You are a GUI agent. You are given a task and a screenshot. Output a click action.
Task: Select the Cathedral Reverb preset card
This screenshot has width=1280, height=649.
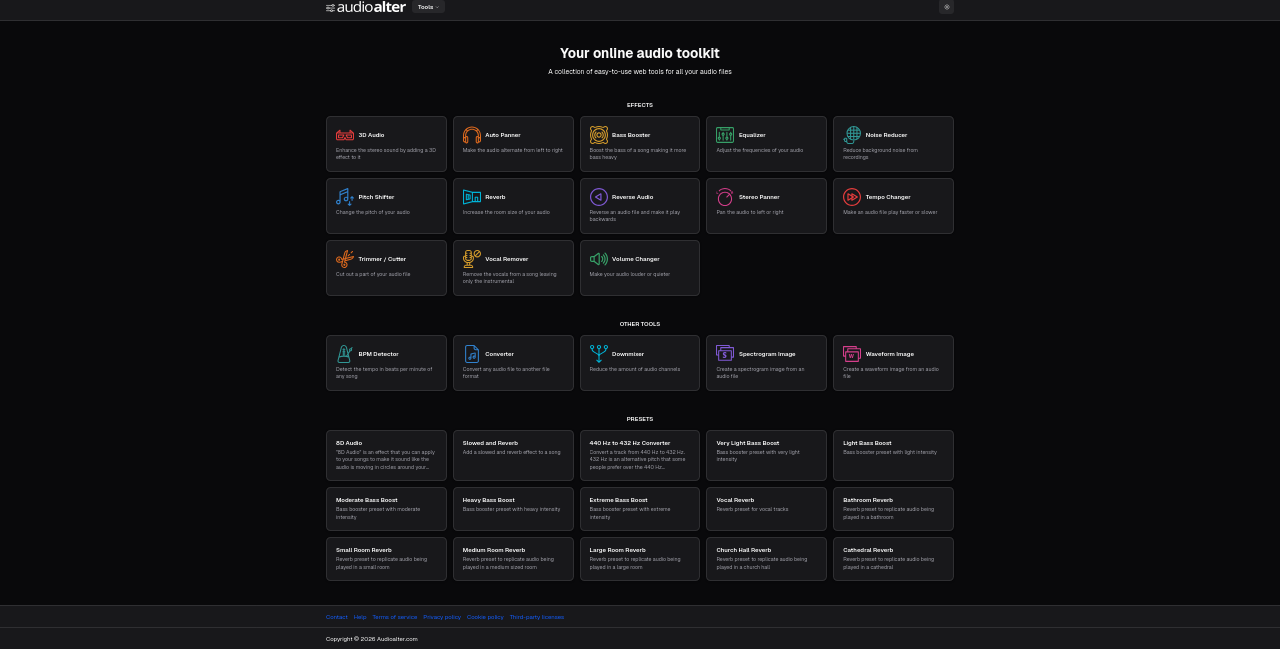892,559
